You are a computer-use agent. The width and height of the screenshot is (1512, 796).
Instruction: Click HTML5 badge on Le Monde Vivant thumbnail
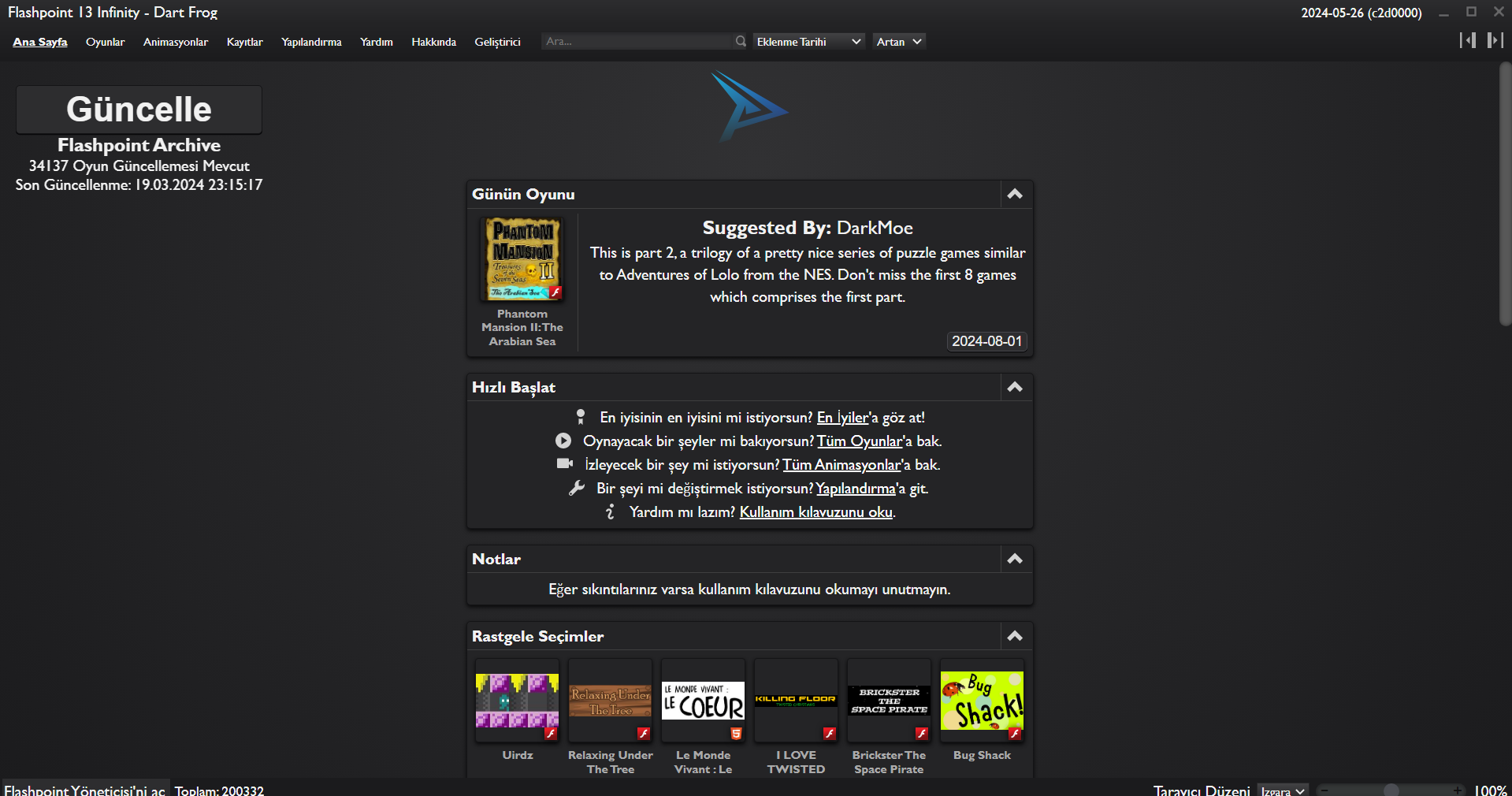[736, 734]
